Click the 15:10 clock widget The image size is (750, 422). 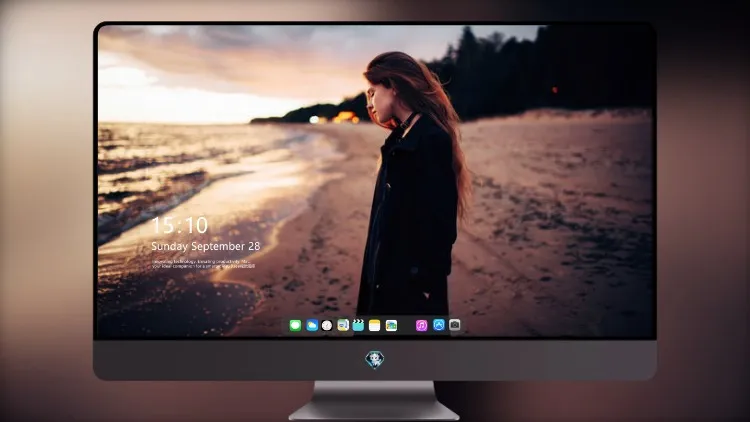coord(180,225)
